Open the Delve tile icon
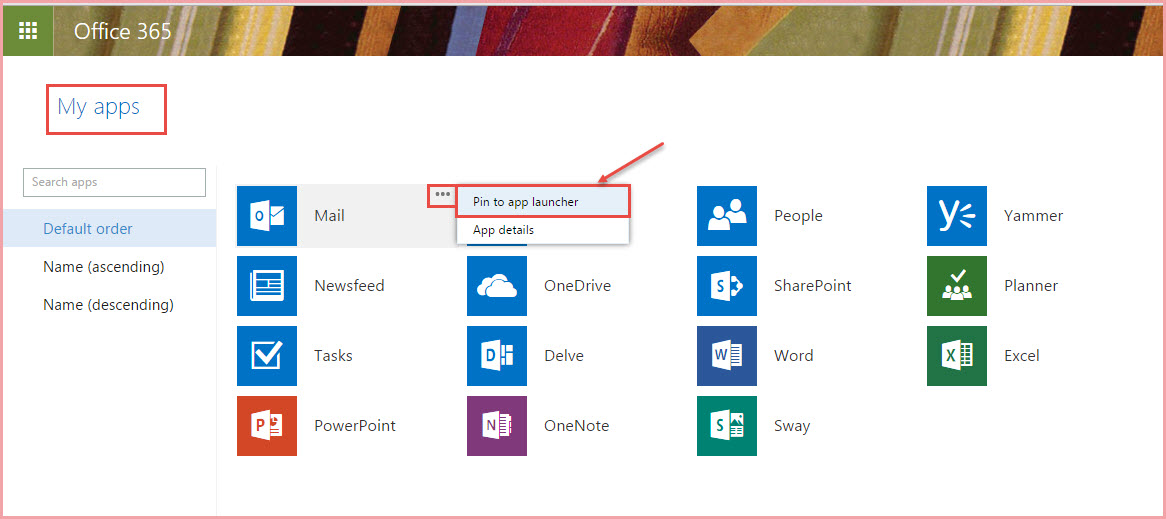Screen dimensions: 1166x519 pyautogui.click(x=497, y=355)
